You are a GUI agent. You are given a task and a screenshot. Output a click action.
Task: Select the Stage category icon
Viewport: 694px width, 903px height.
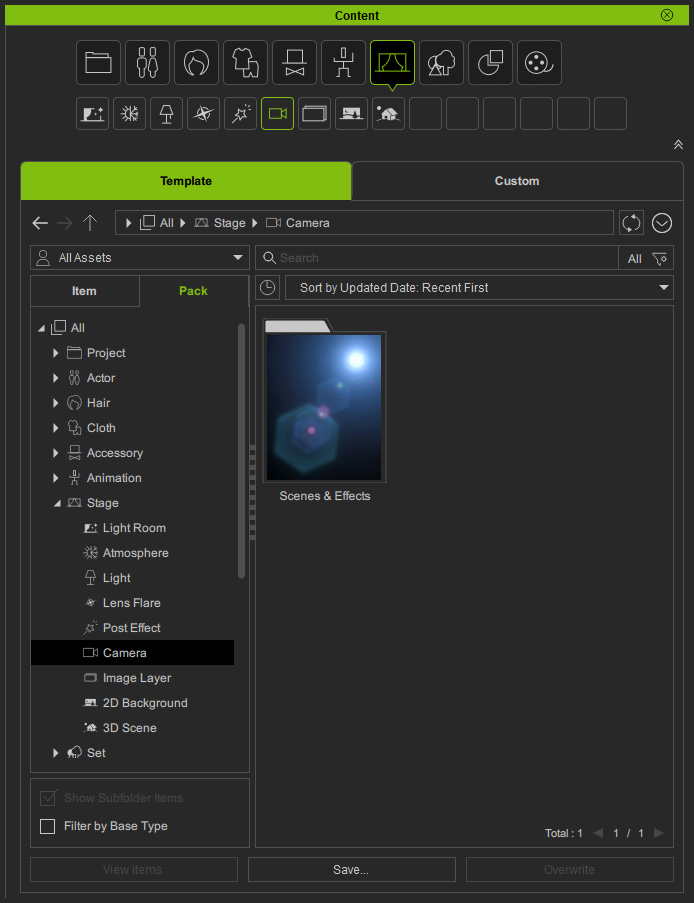pyautogui.click(x=392, y=62)
